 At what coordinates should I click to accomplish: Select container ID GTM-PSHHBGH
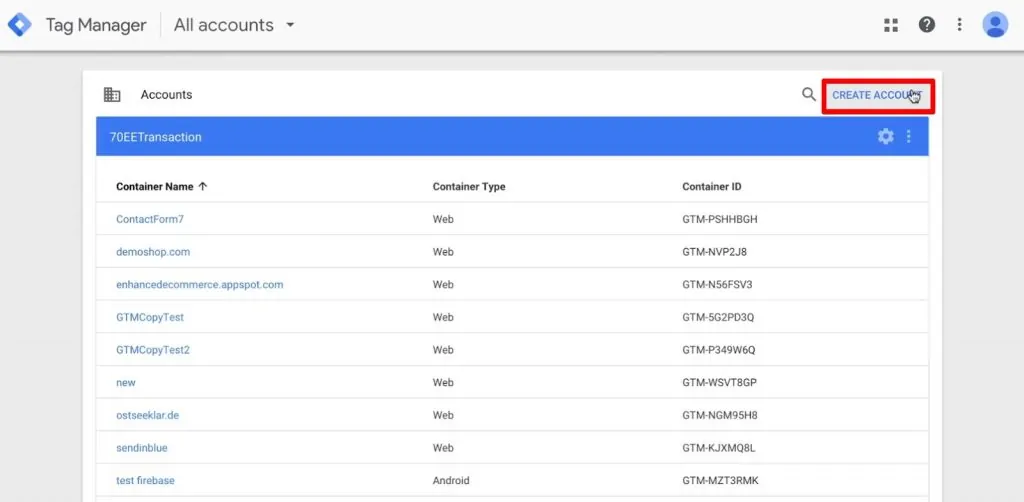(720, 219)
